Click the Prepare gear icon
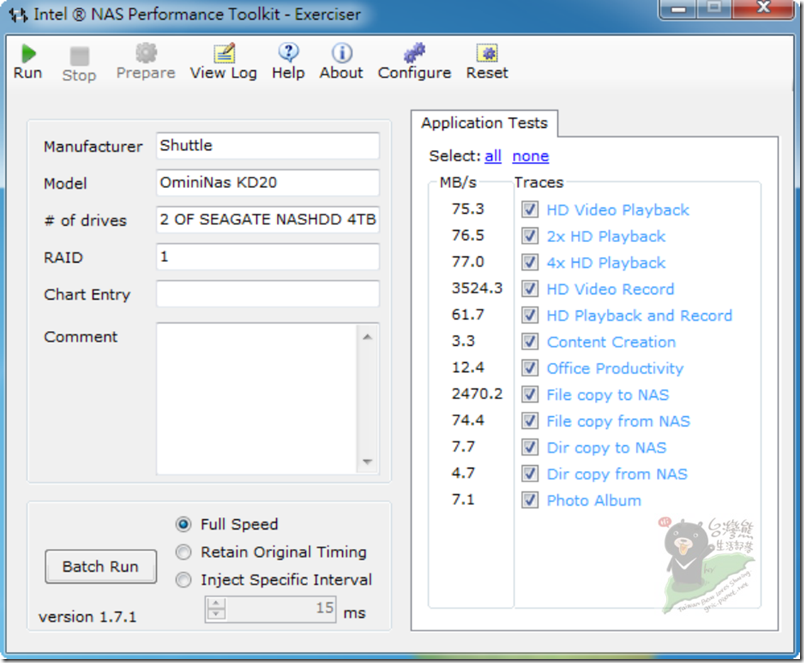This screenshot has width=804, height=663. tap(146, 53)
